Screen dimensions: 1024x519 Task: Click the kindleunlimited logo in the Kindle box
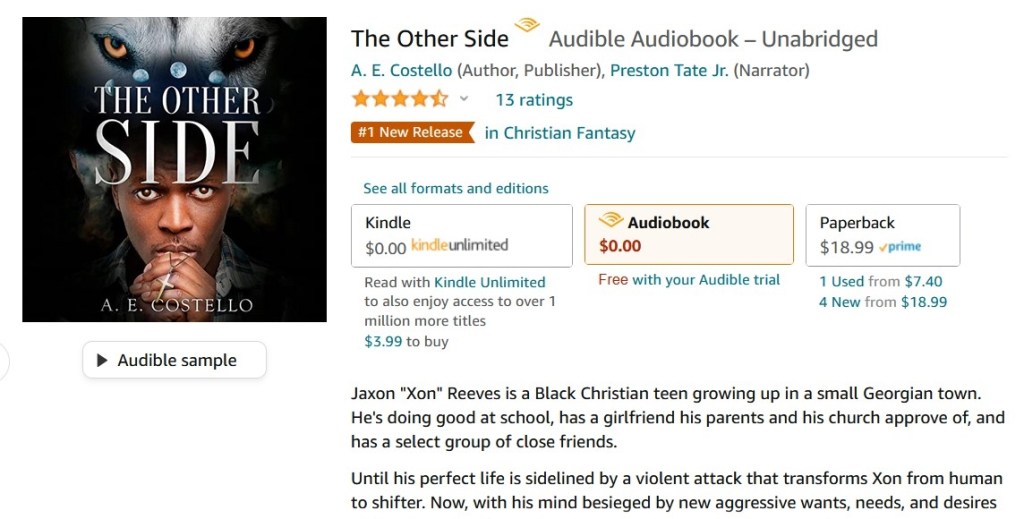[459, 246]
